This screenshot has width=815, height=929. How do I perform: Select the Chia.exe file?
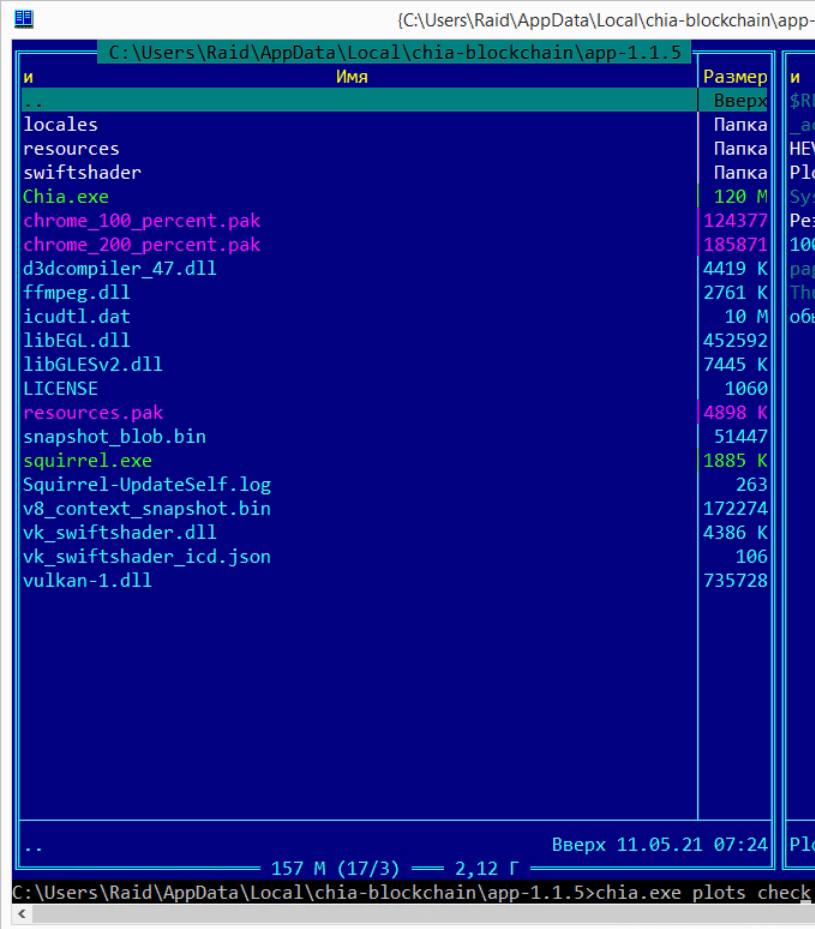(66, 197)
